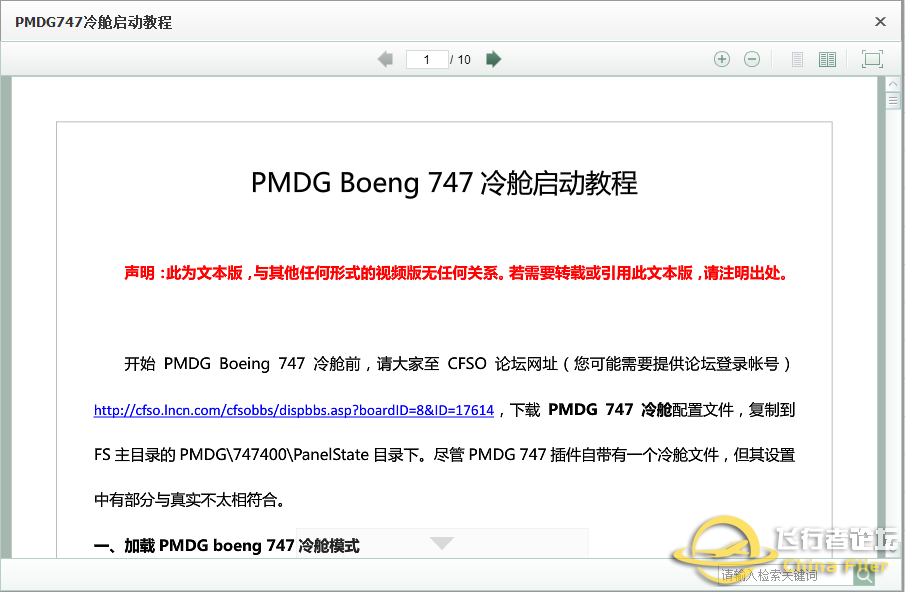This screenshot has height=592, width=905.
Task: Enter fullscreen mode
Action: [x=872, y=59]
